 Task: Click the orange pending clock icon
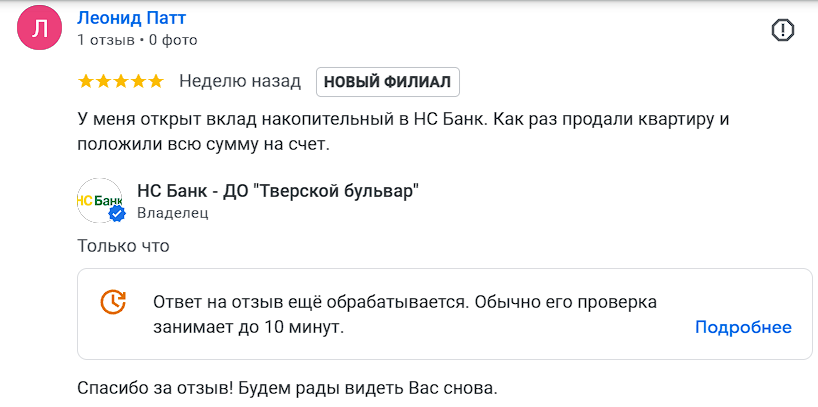(x=113, y=302)
